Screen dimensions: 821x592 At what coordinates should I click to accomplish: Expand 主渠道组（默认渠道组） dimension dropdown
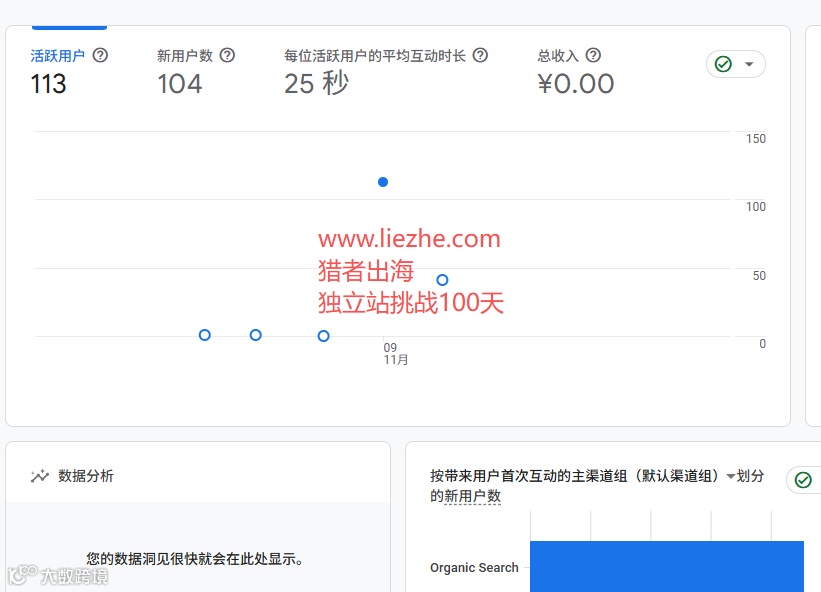coord(730,476)
